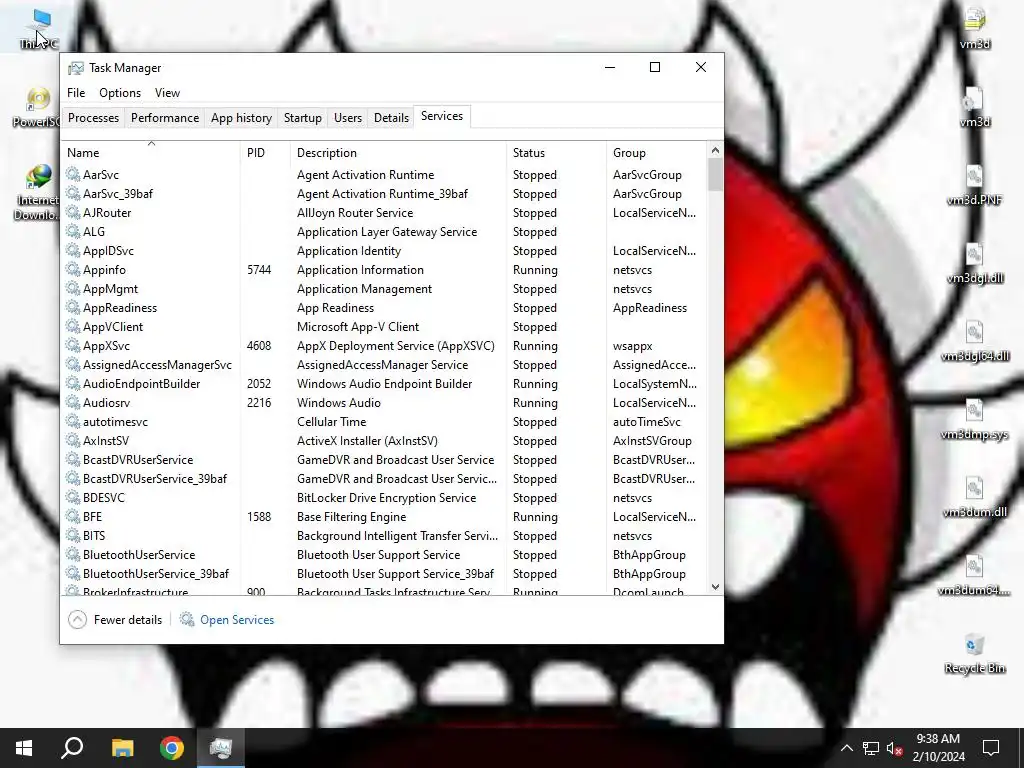Viewport: 1024px width, 768px height.
Task: Select the Appinfo service row
Action: tap(384, 270)
